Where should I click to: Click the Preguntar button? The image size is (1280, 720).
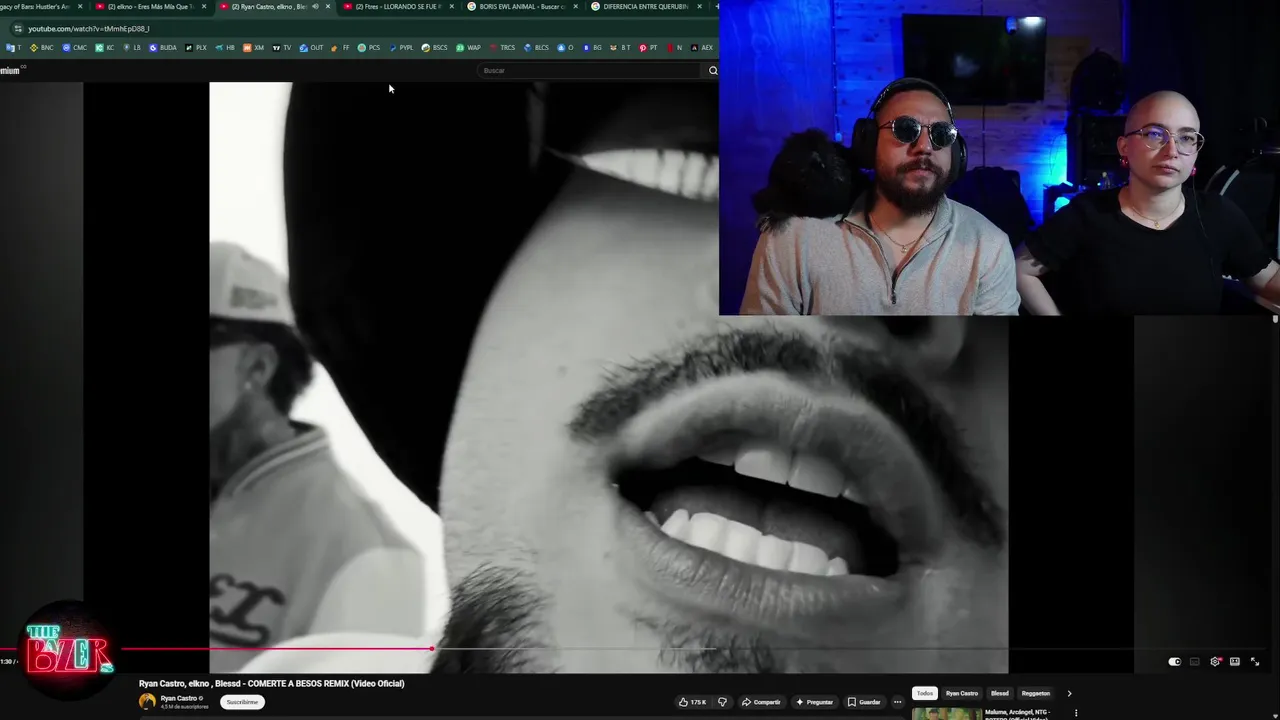[x=815, y=702]
